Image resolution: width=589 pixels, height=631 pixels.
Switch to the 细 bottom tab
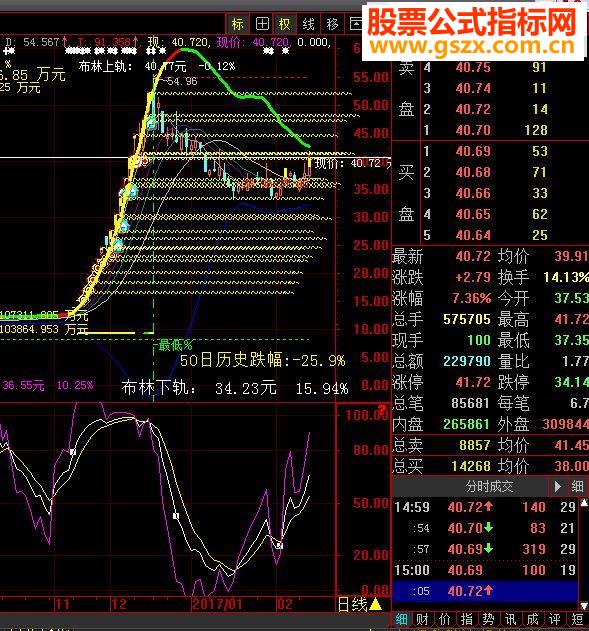tap(401, 620)
